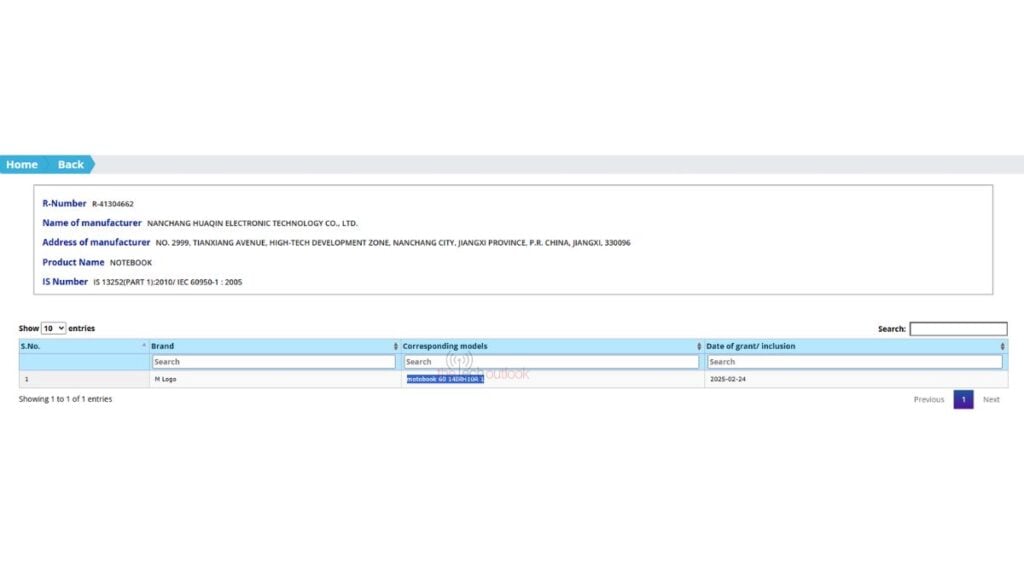
Task: Click the serial number 1 cell
Action: 27,380
